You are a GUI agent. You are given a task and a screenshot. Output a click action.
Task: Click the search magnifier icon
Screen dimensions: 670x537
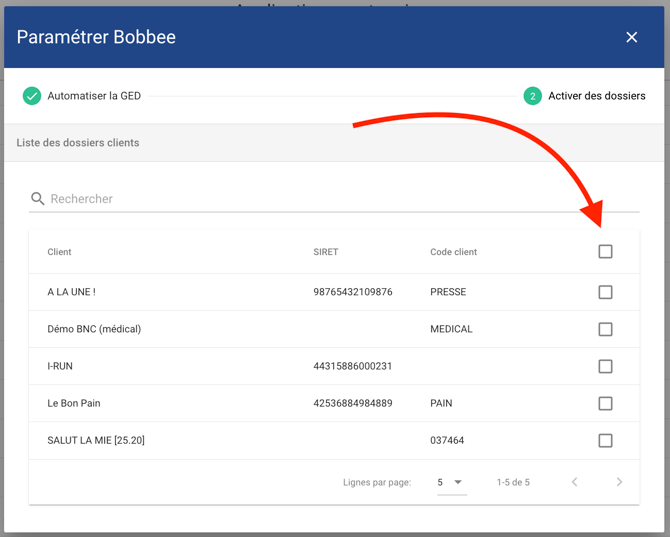(38, 199)
